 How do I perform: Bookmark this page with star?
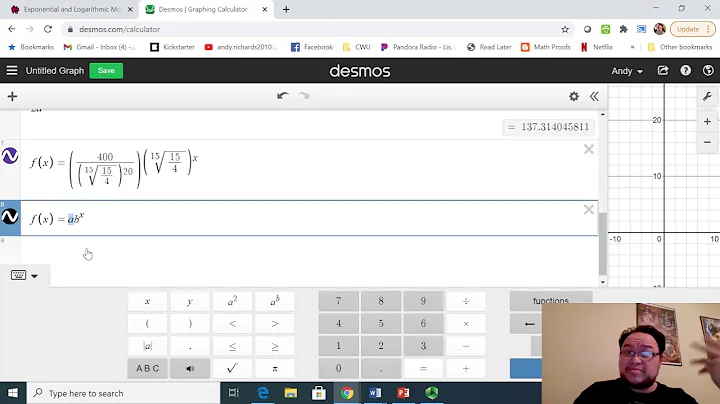565,29
